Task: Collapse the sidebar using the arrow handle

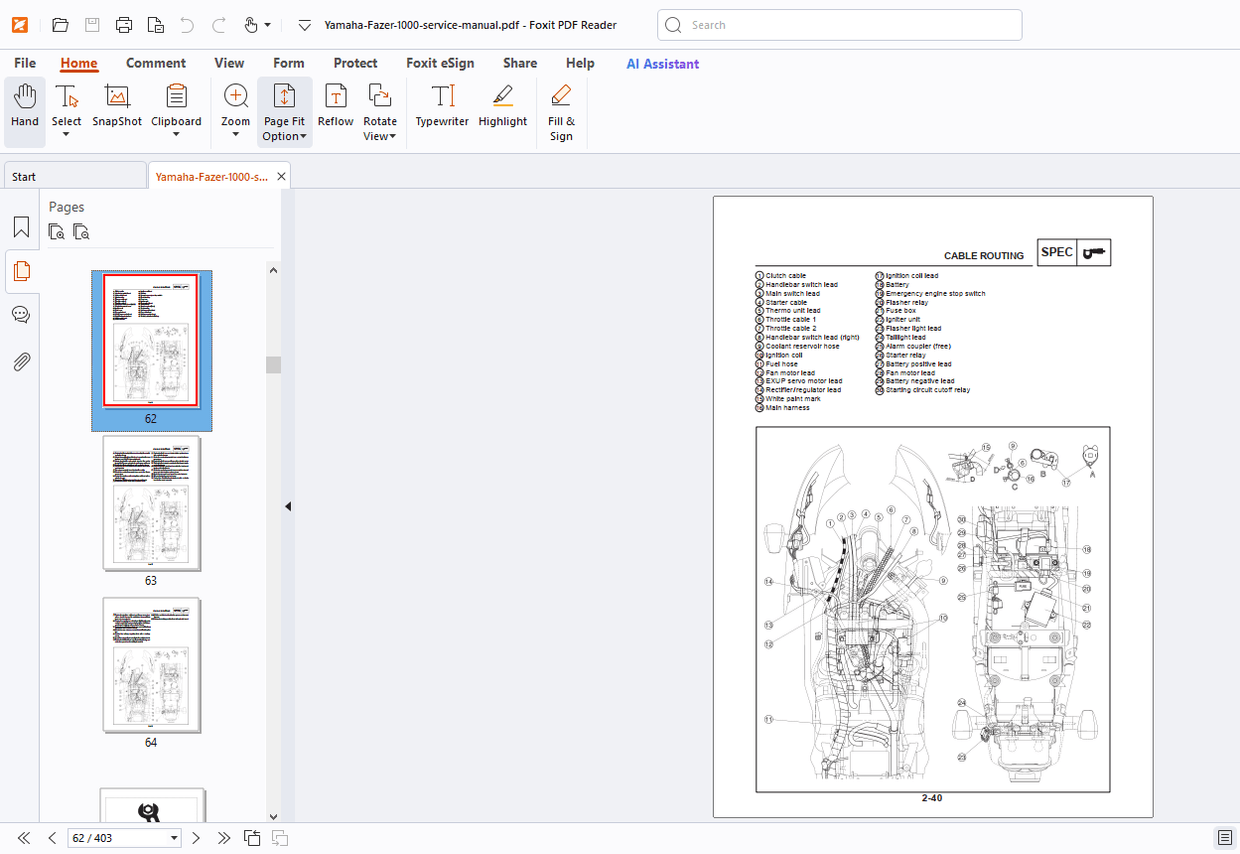Action: click(x=288, y=506)
